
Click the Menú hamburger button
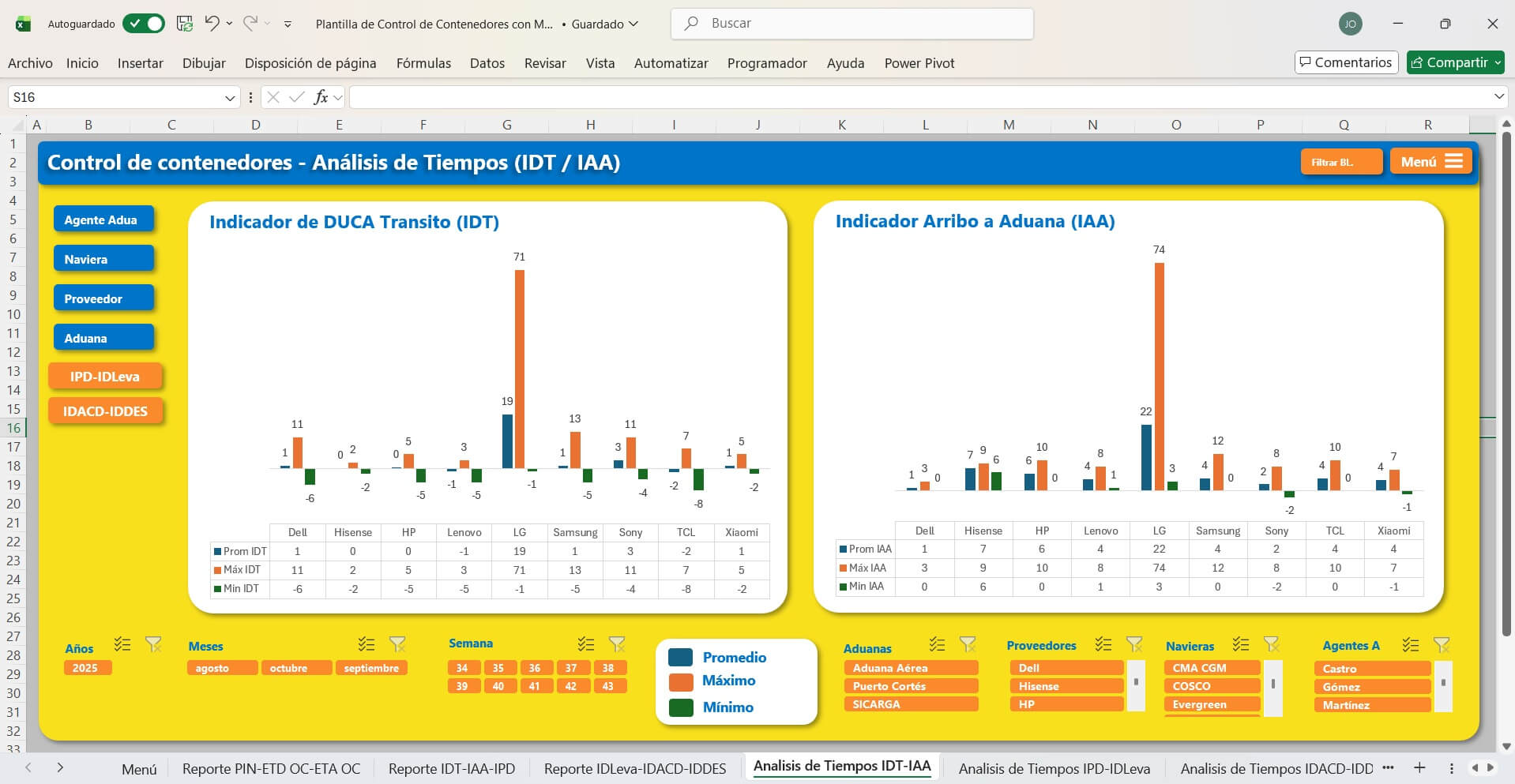1430,162
